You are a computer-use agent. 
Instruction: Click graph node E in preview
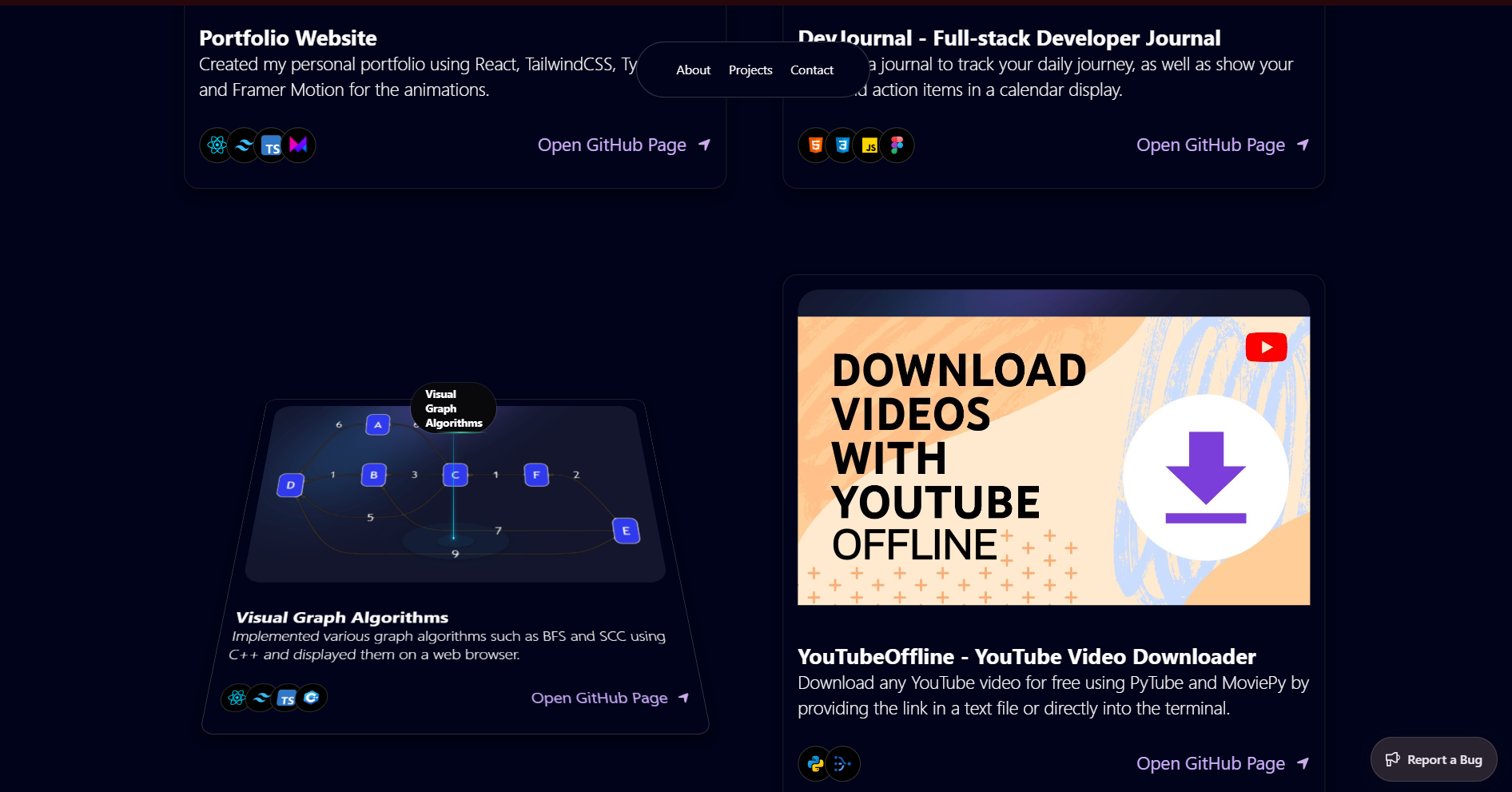tap(626, 531)
